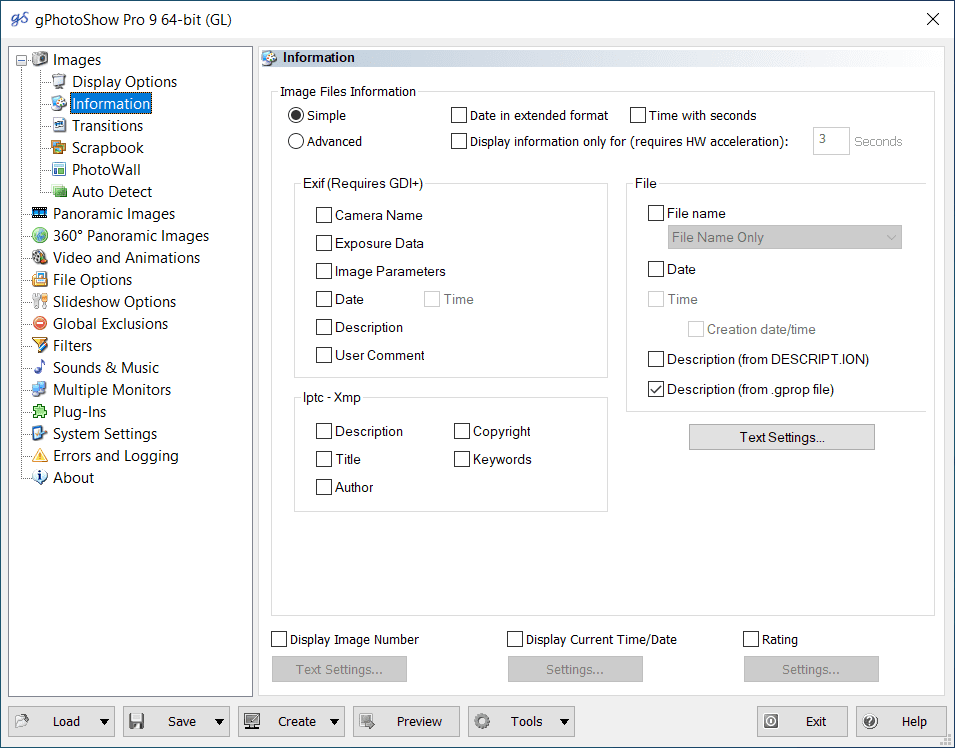This screenshot has width=955, height=748.
Task: Click the Display Options monitor icon
Action: tap(59, 81)
